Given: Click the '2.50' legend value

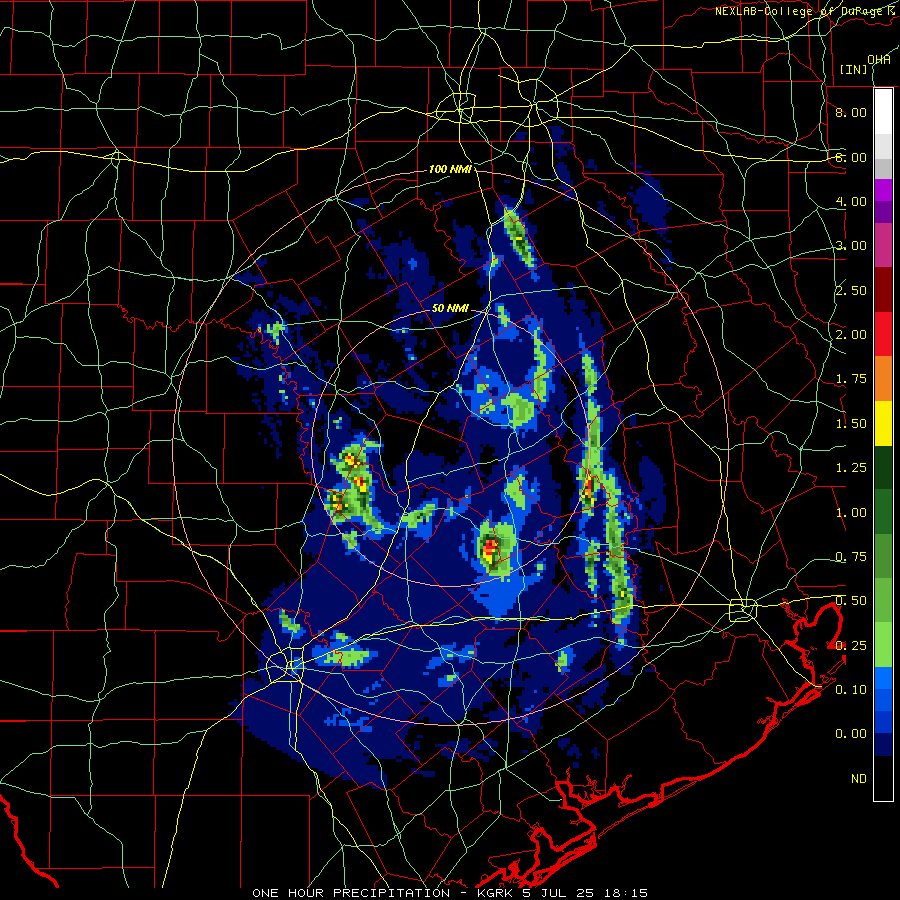Looking at the screenshot, I should (x=851, y=290).
